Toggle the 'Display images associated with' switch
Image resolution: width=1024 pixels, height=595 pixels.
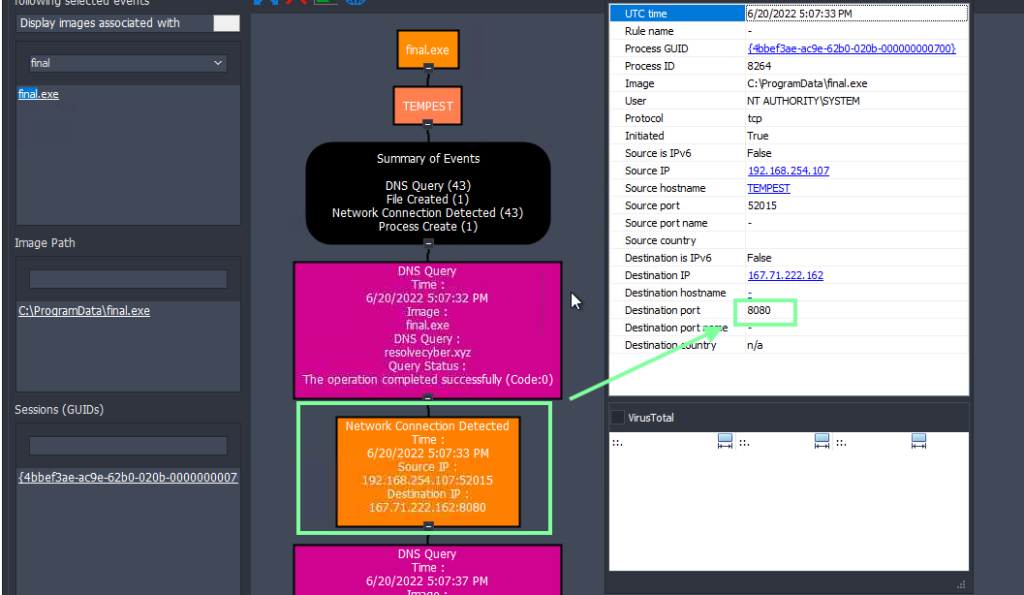227,23
